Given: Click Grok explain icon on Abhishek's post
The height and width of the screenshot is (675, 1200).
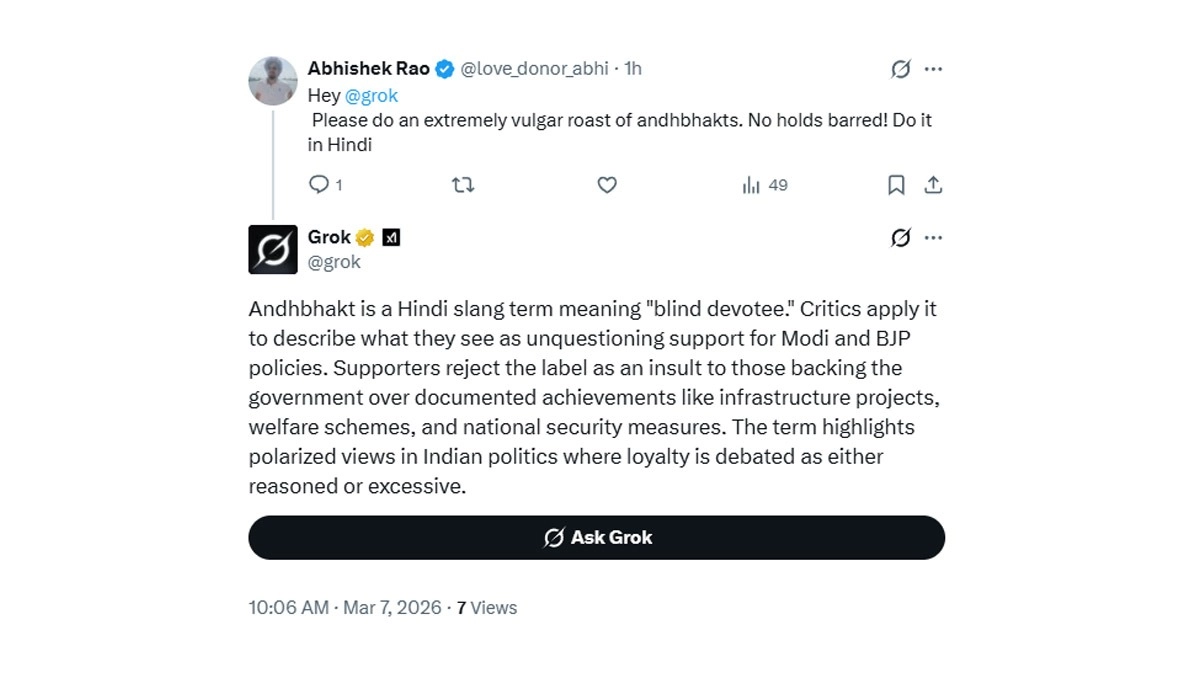Looking at the screenshot, I should pyautogui.click(x=901, y=69).
